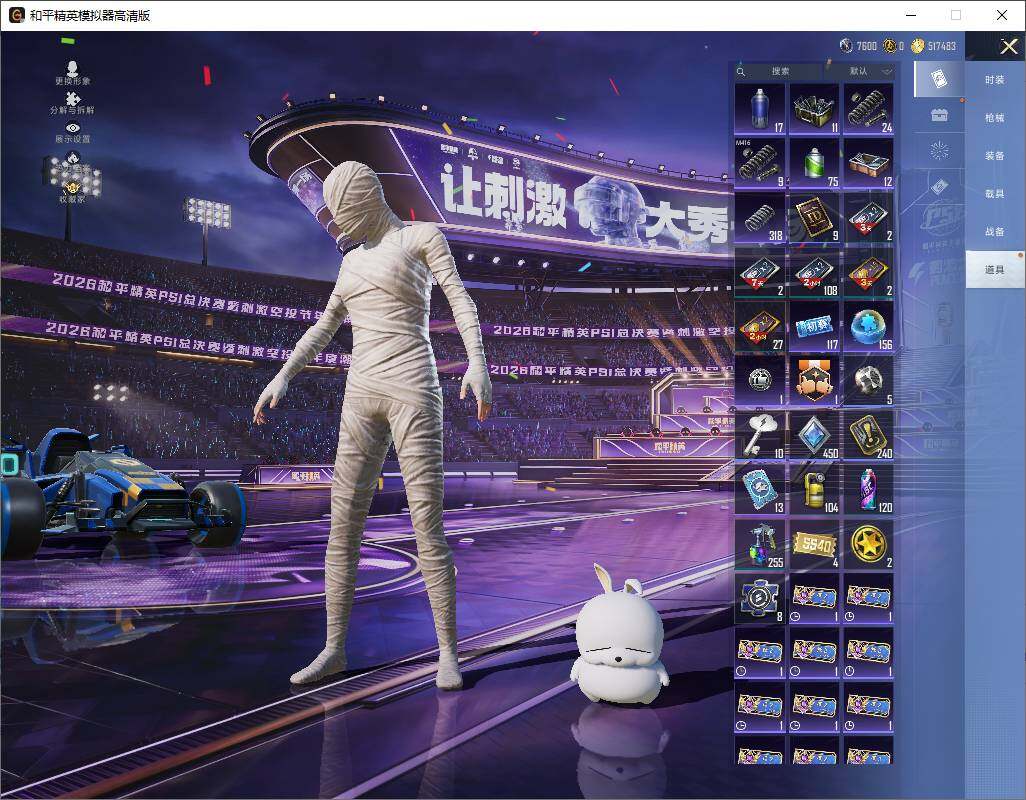
Task: Select gold star coin item
Action: (868, 544)
